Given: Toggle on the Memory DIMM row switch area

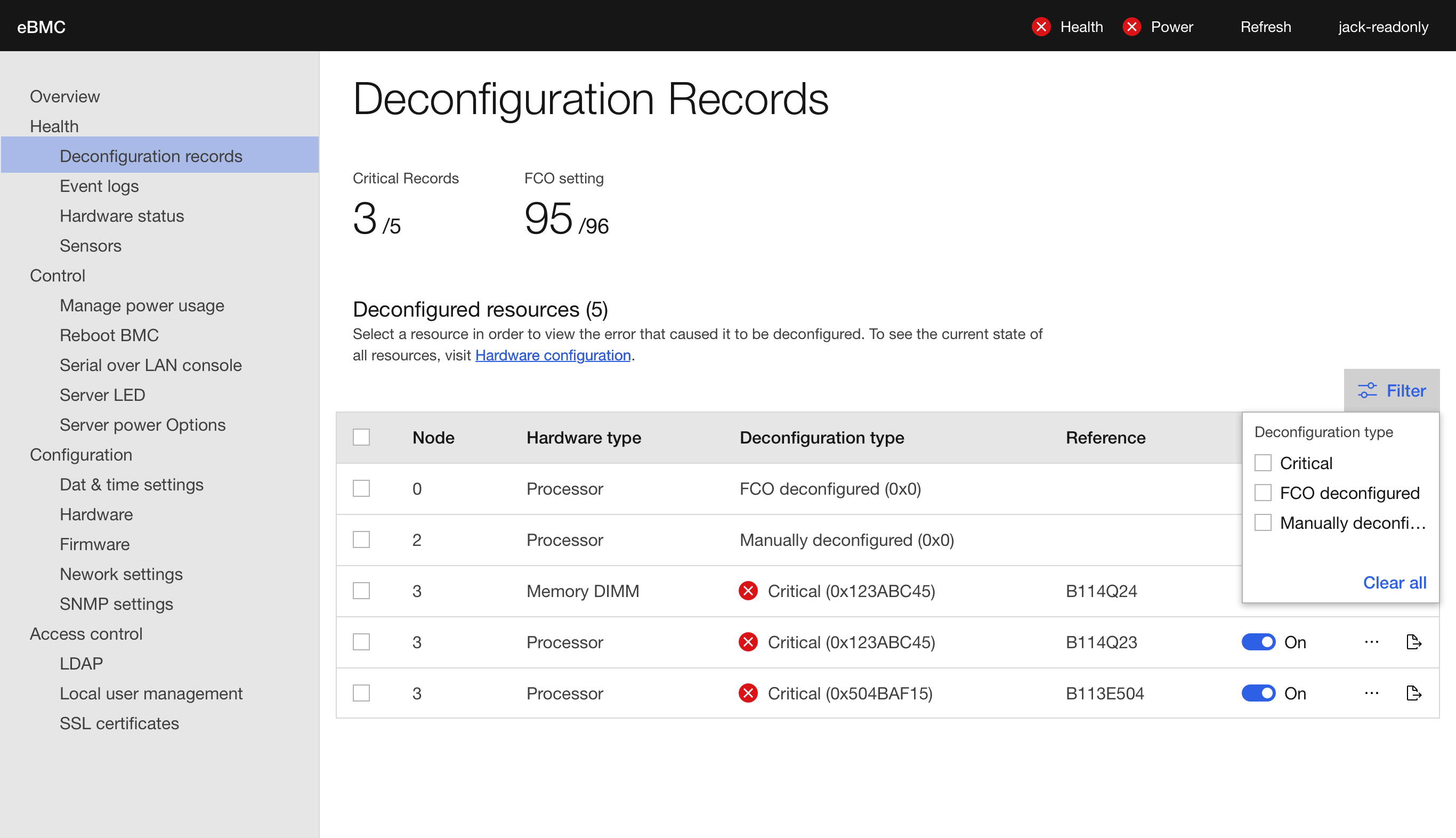Looking at the screenshot, I should tap(1259, 591).
